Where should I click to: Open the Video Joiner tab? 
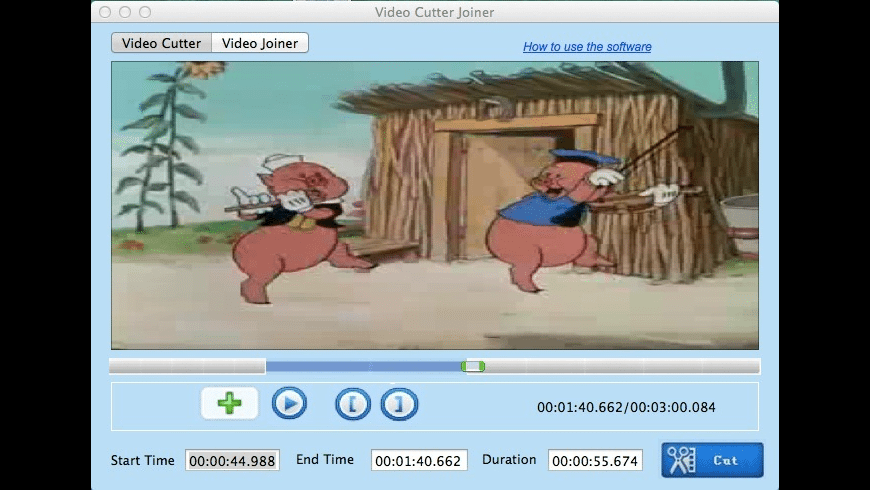click(x=260, y=43)
